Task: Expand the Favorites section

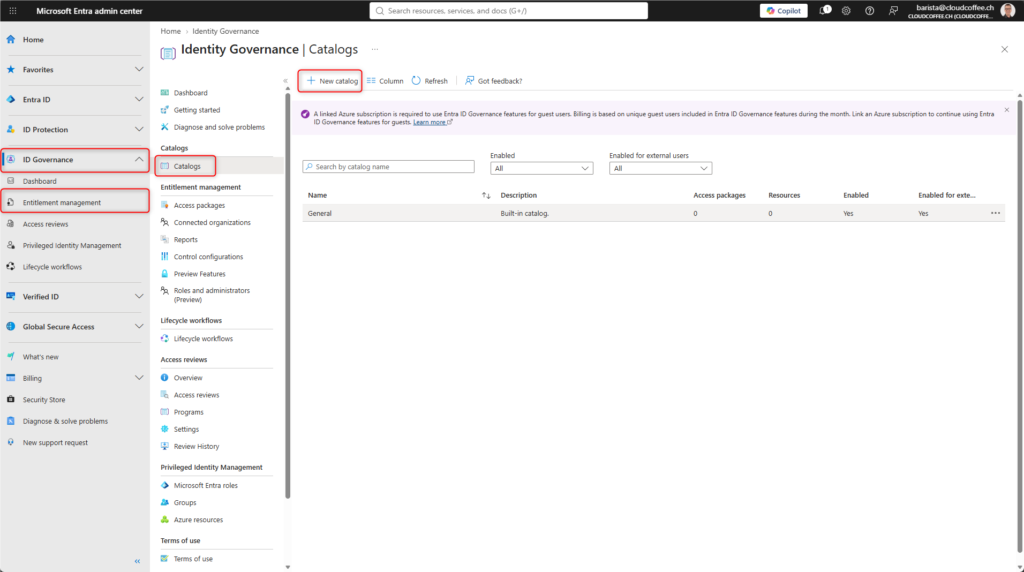Action: coord(138,69)
